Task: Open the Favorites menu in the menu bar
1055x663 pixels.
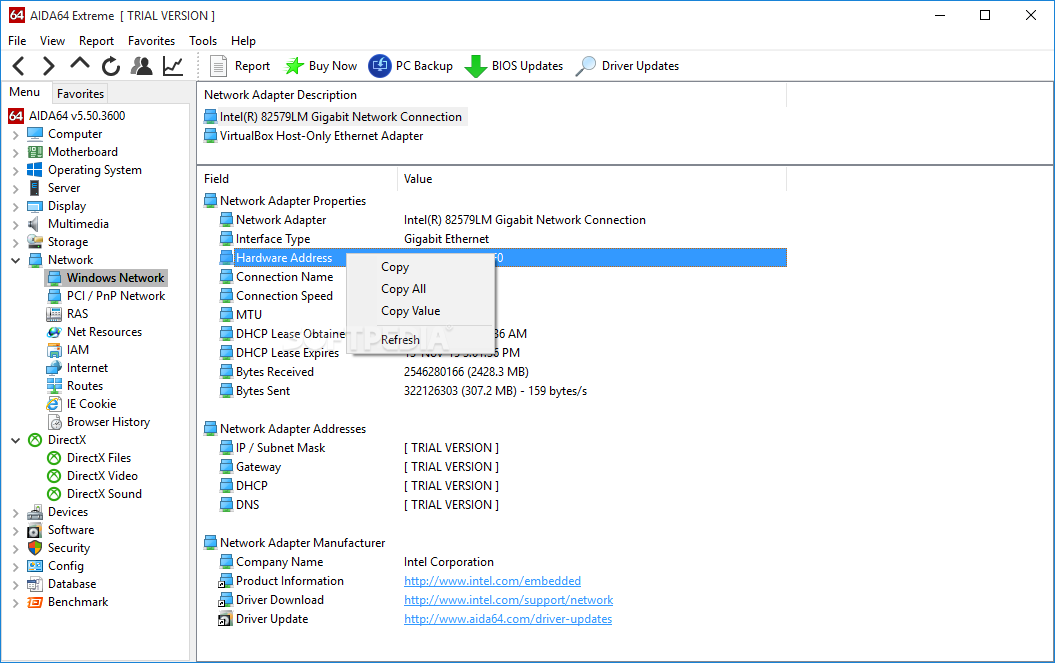Action: [x=151, y=41]
